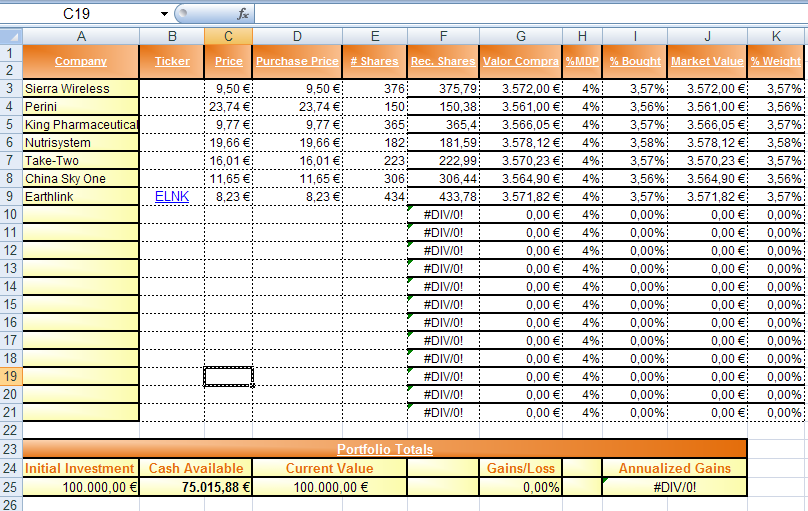Open the ELNK ticker hyperlink
This screenshot has height=511, width=808.
(172, 196)
